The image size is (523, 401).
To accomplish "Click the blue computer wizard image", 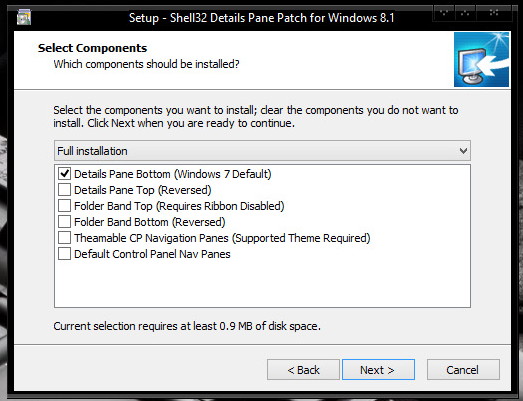I will pos(481,59).
